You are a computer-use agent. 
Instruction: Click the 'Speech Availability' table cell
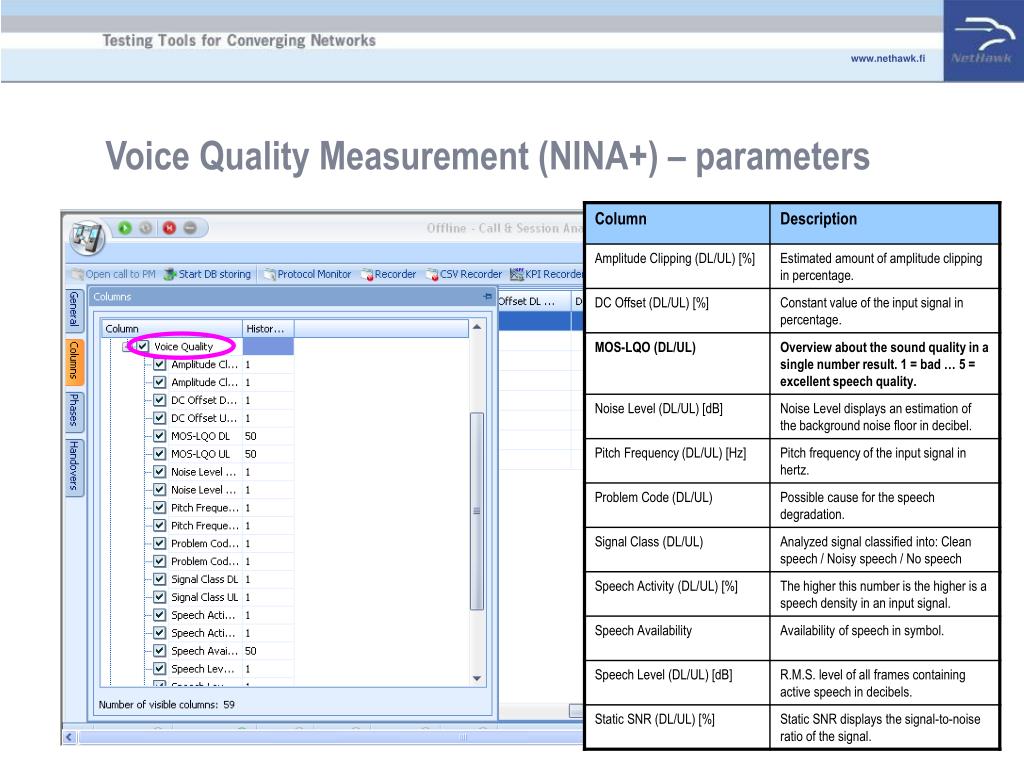[677, 638]
